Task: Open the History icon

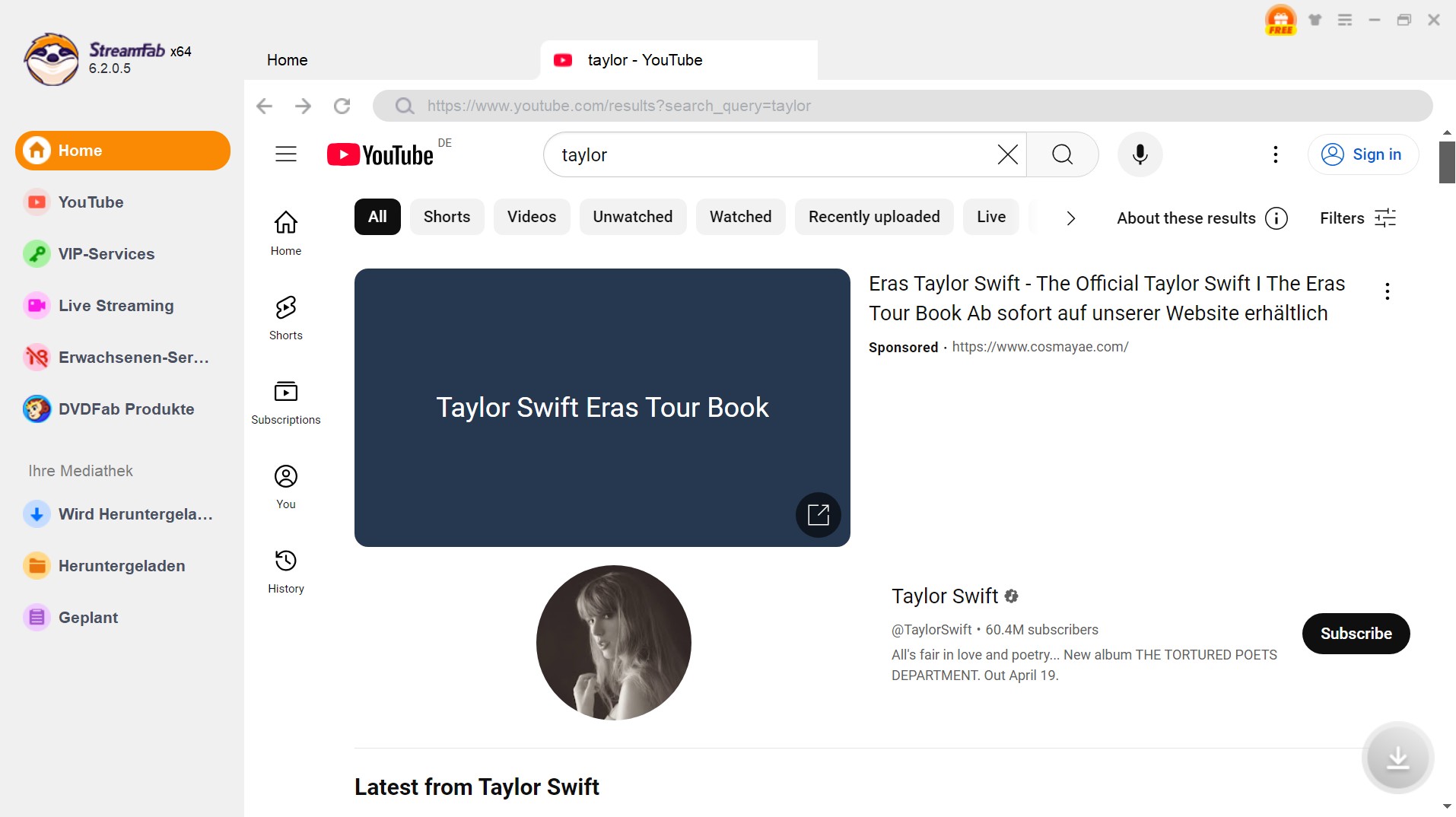Action: pos(286,571)
